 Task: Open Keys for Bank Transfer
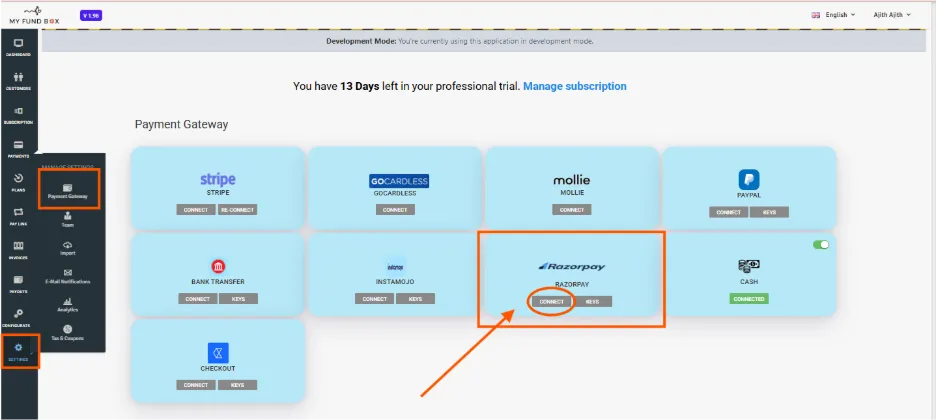click(x=238, y=299)
